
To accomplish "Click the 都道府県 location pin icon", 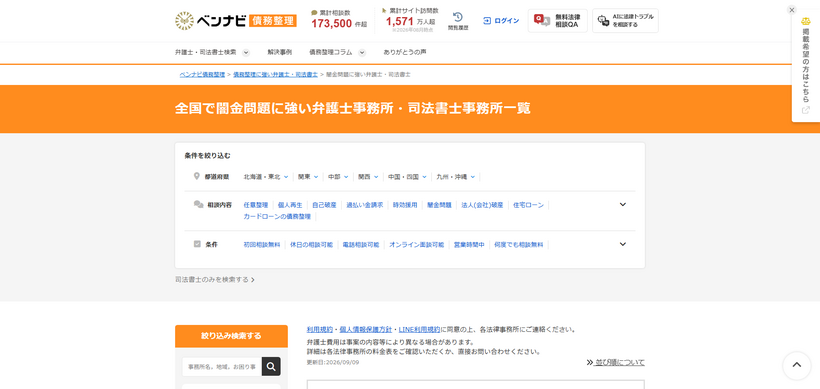I will click(x=197, y=176).
